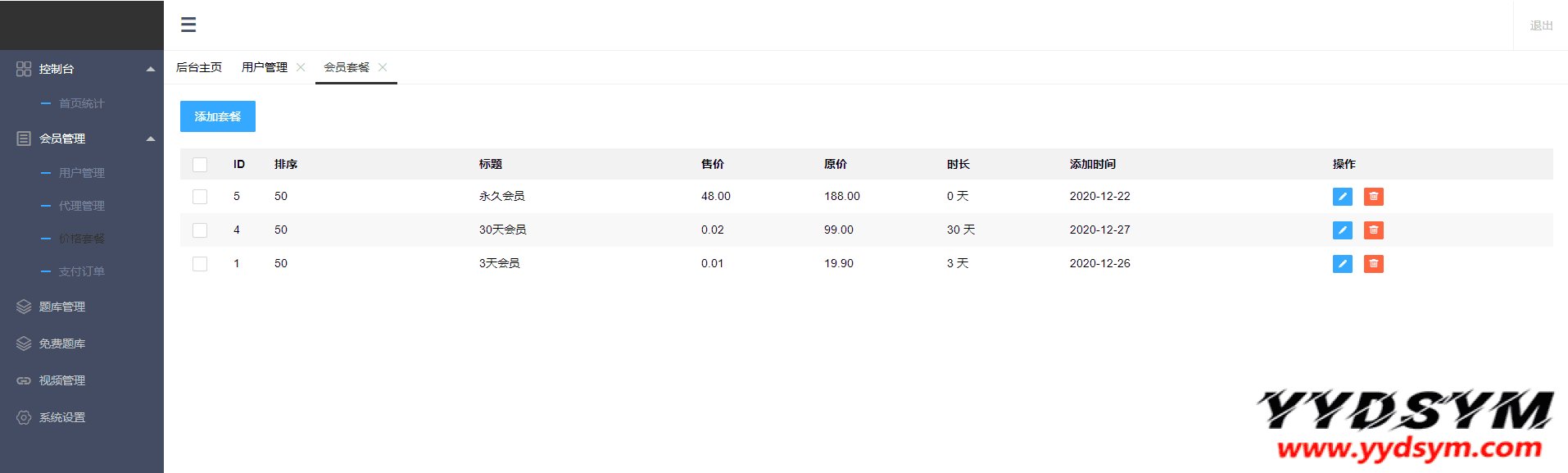Click the 售价 column header
1568x473 pixels.
pos(713,164)
